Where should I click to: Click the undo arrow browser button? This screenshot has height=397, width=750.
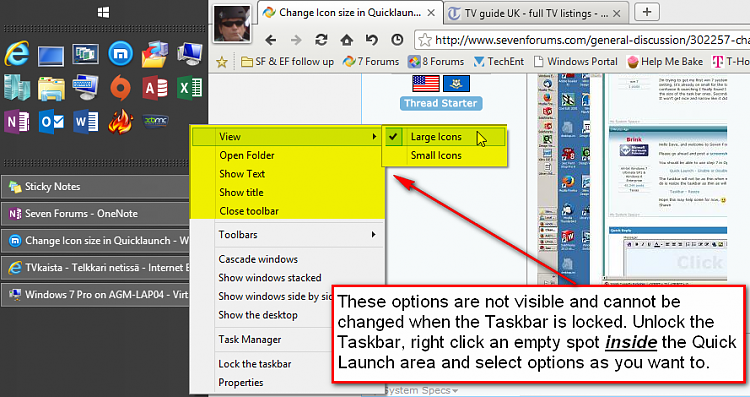(372, 40)
